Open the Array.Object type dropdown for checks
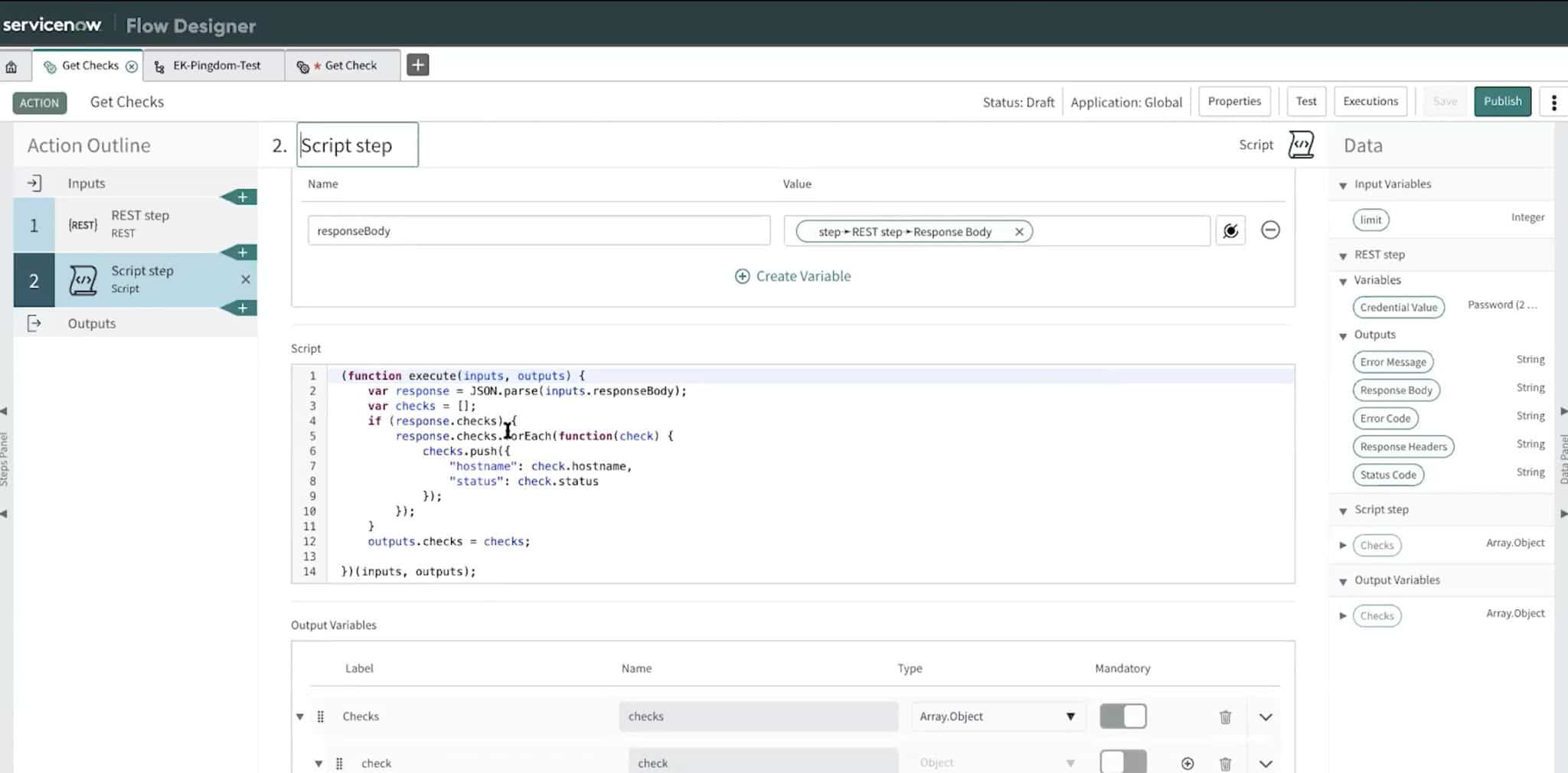 pos(1070,716)
